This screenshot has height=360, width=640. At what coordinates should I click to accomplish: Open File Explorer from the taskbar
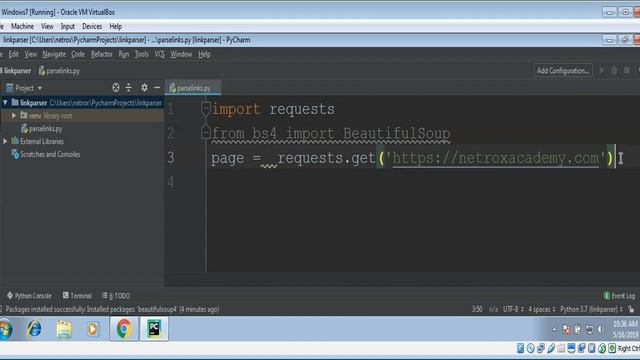tap(64, 329)
